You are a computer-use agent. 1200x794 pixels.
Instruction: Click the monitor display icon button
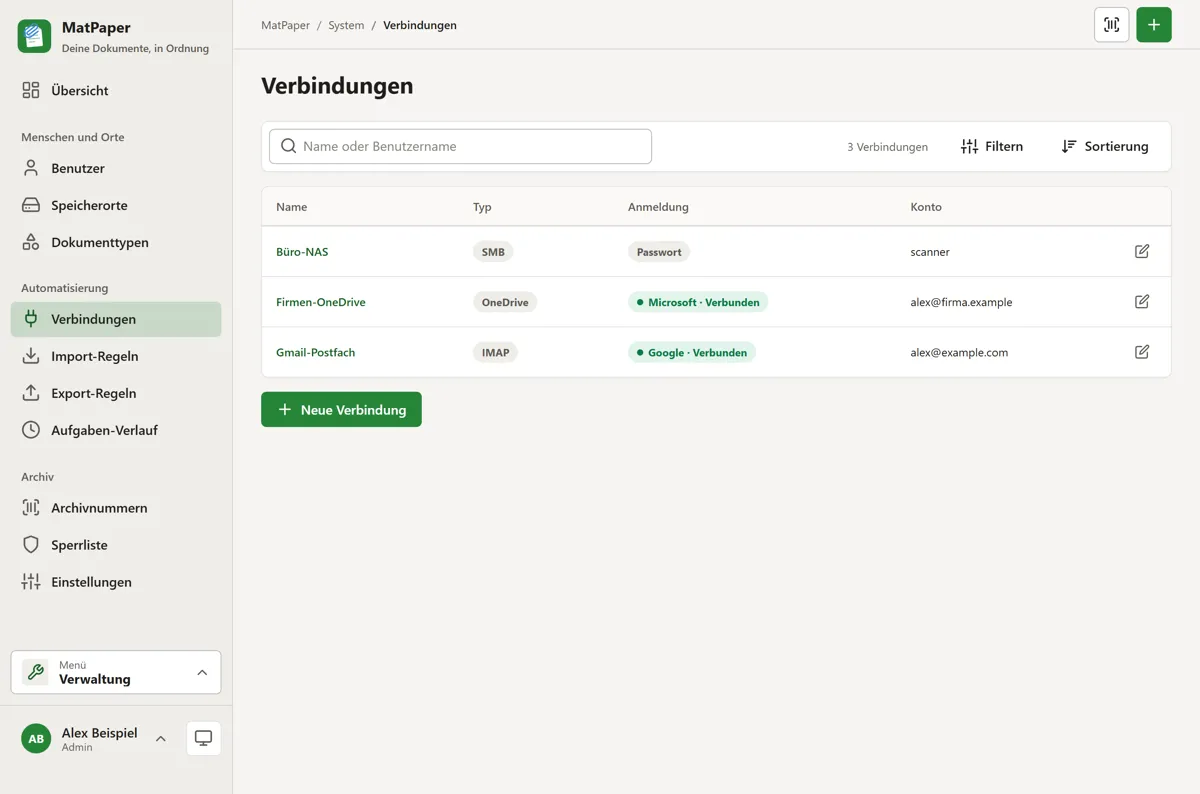tap(204, 739)
